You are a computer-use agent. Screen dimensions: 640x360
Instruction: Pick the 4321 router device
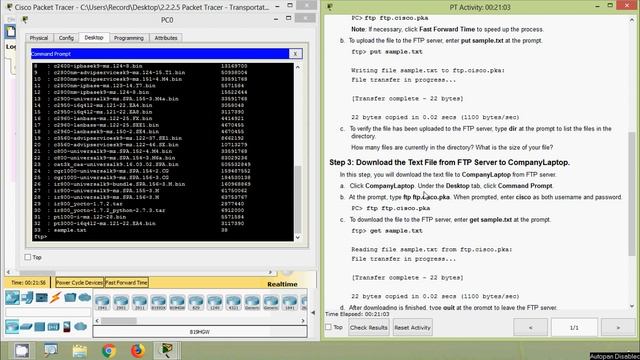(x=233, y=302)
